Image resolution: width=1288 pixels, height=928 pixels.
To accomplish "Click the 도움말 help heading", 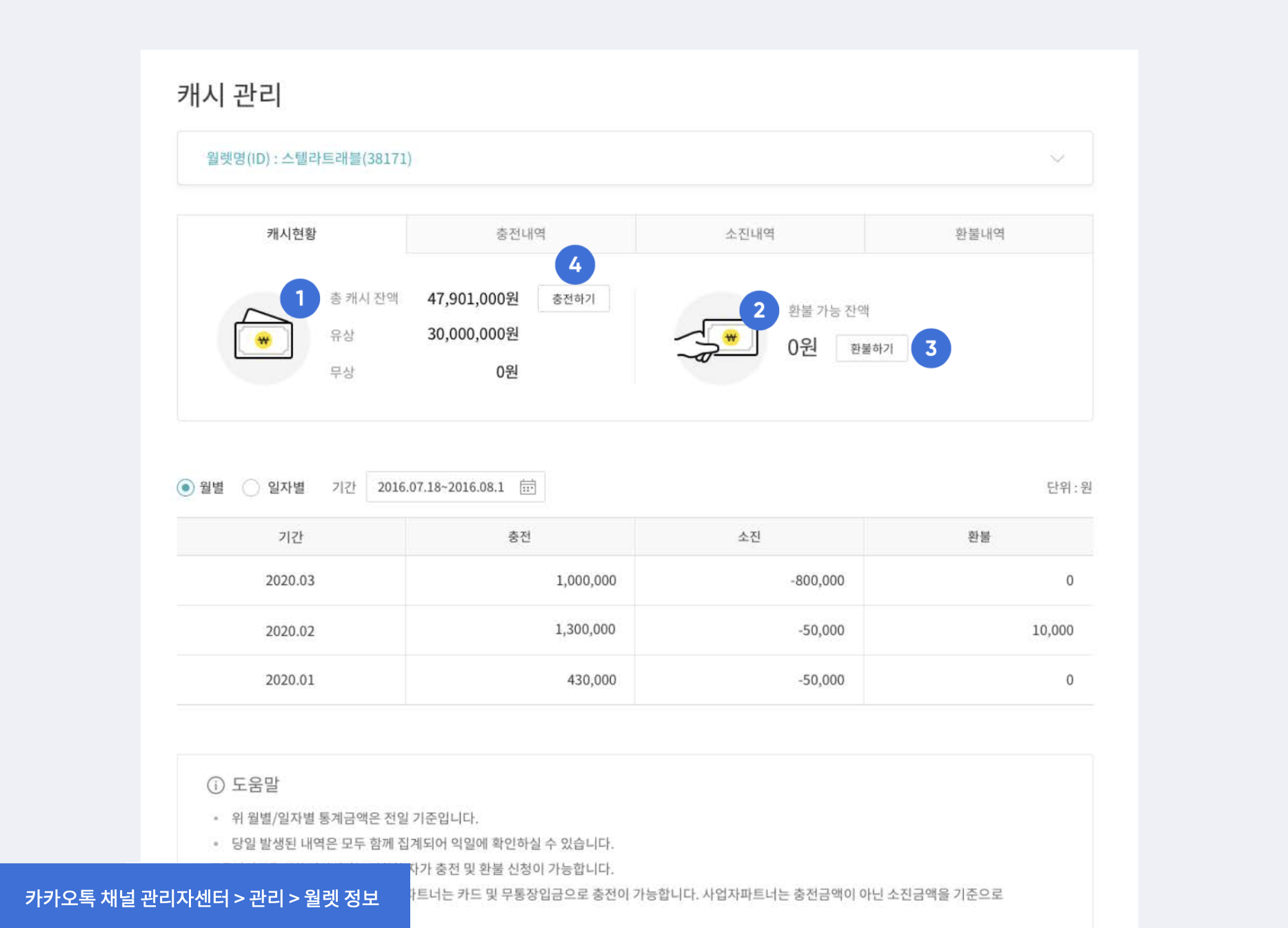I will click(x=255, y=785).
